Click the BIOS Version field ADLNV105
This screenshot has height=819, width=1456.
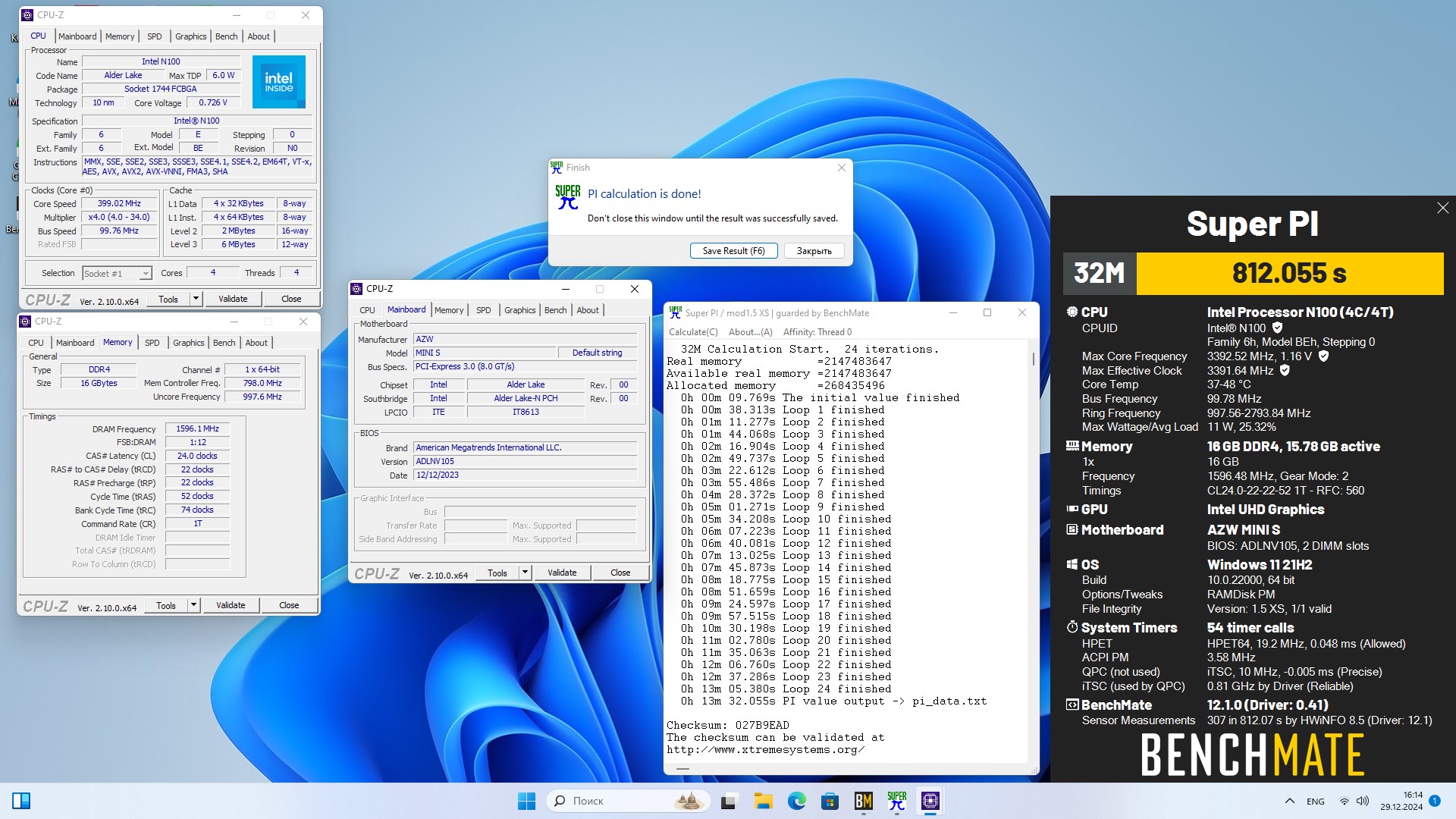525,461
